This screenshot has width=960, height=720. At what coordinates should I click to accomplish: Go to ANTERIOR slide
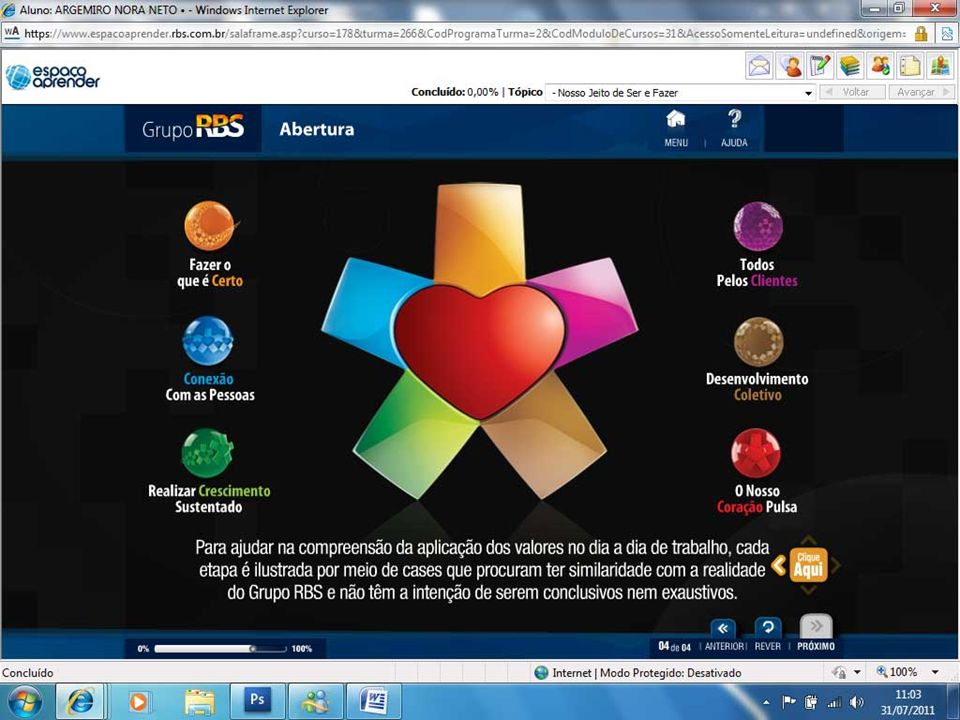723,635
